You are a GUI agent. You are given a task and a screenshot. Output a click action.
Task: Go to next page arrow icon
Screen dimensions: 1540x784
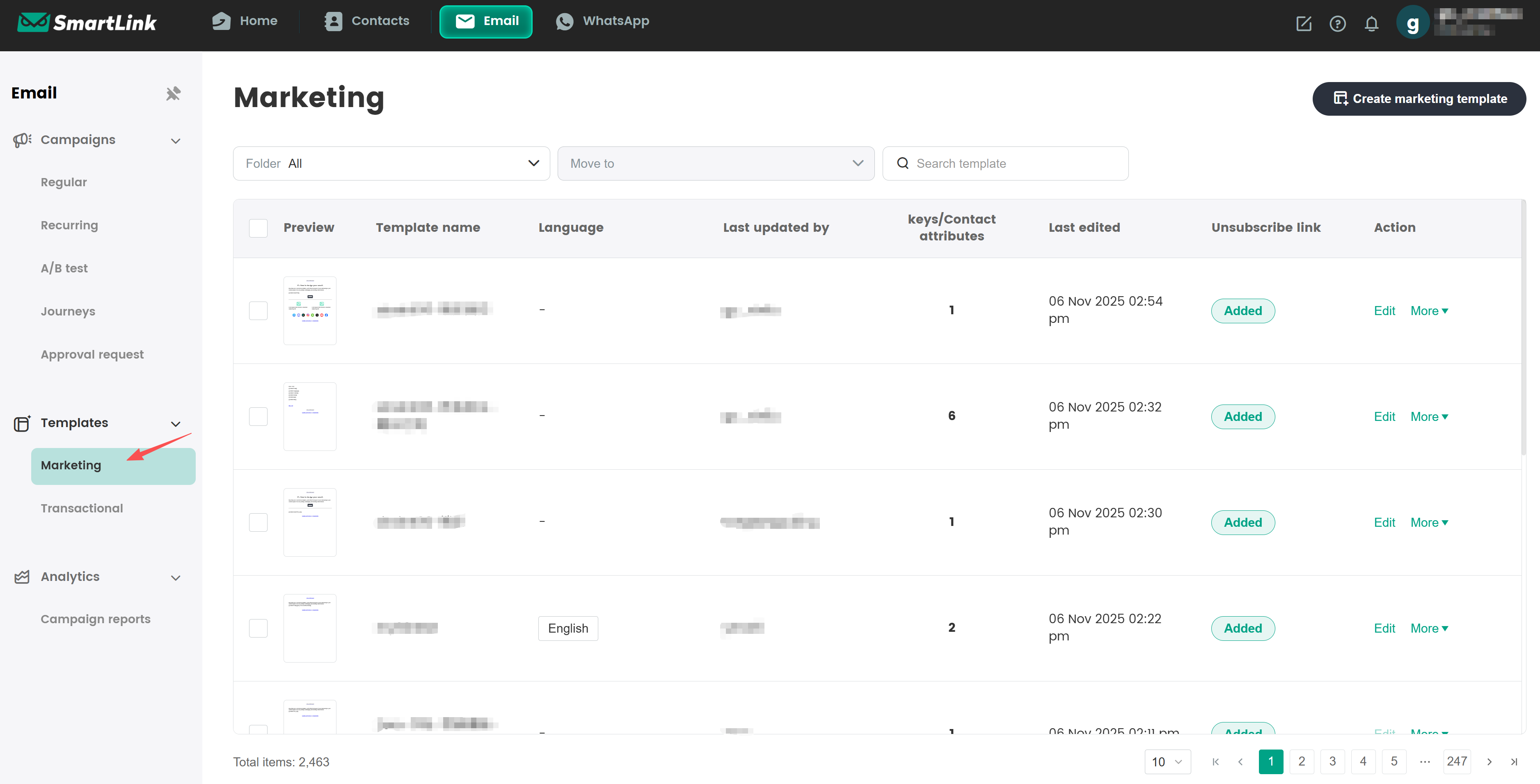1489,761
